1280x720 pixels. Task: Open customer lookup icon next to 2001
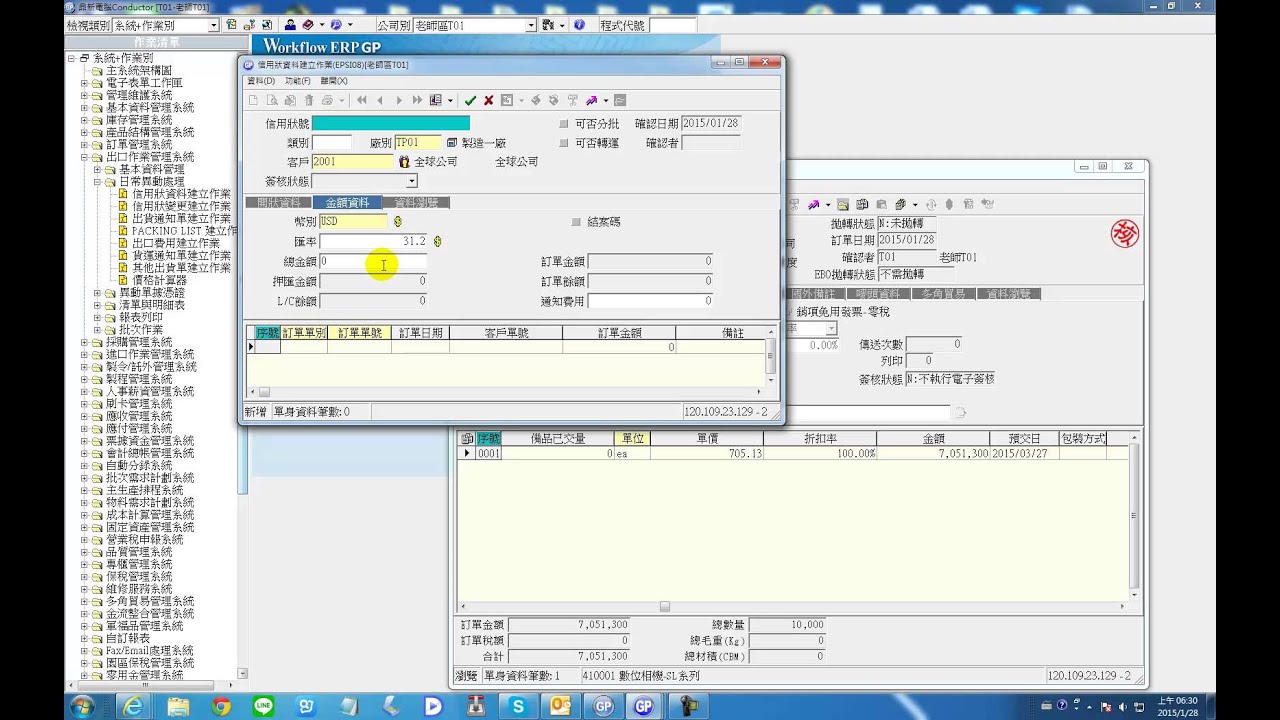404,161
